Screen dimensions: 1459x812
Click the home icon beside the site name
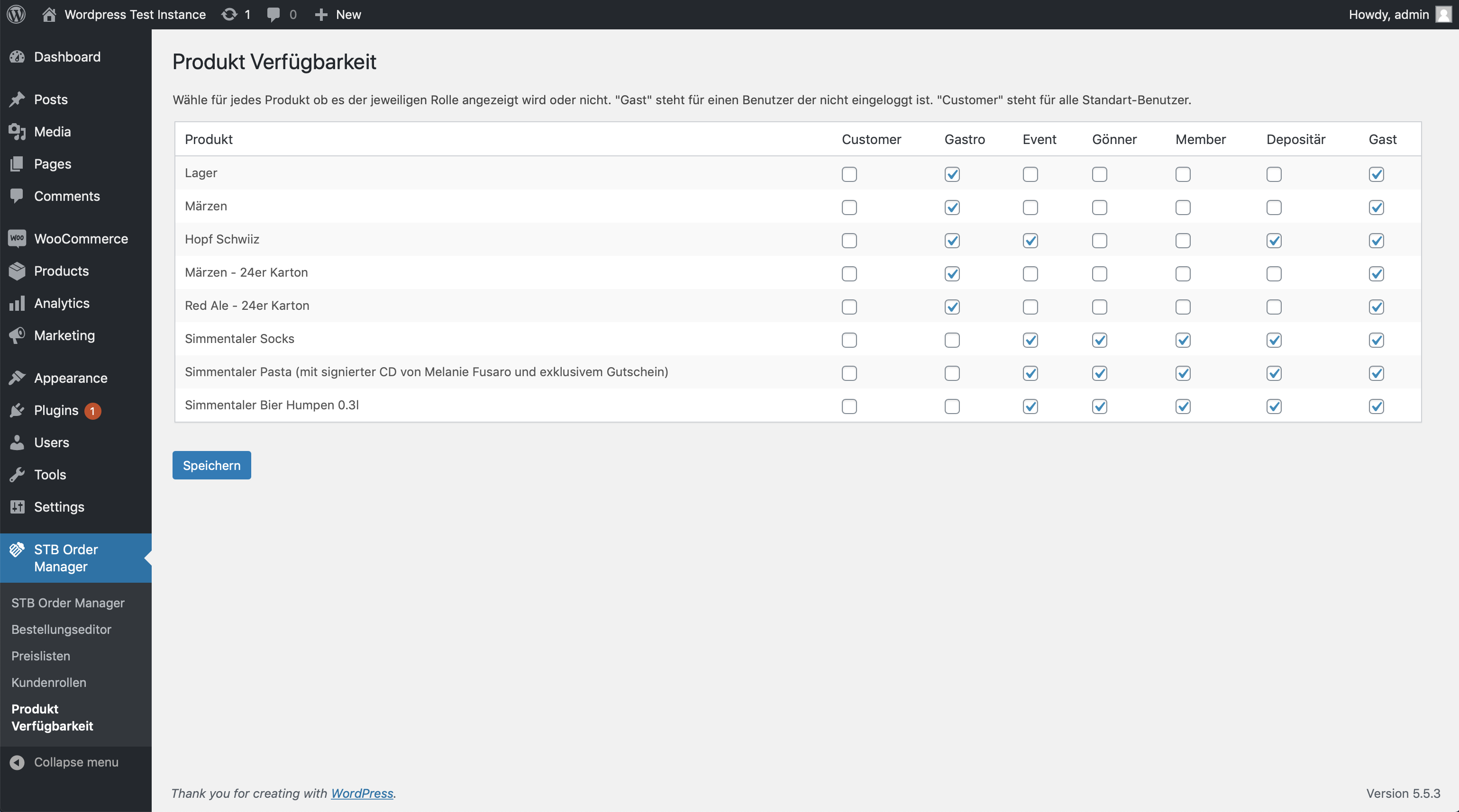(49, 14)
